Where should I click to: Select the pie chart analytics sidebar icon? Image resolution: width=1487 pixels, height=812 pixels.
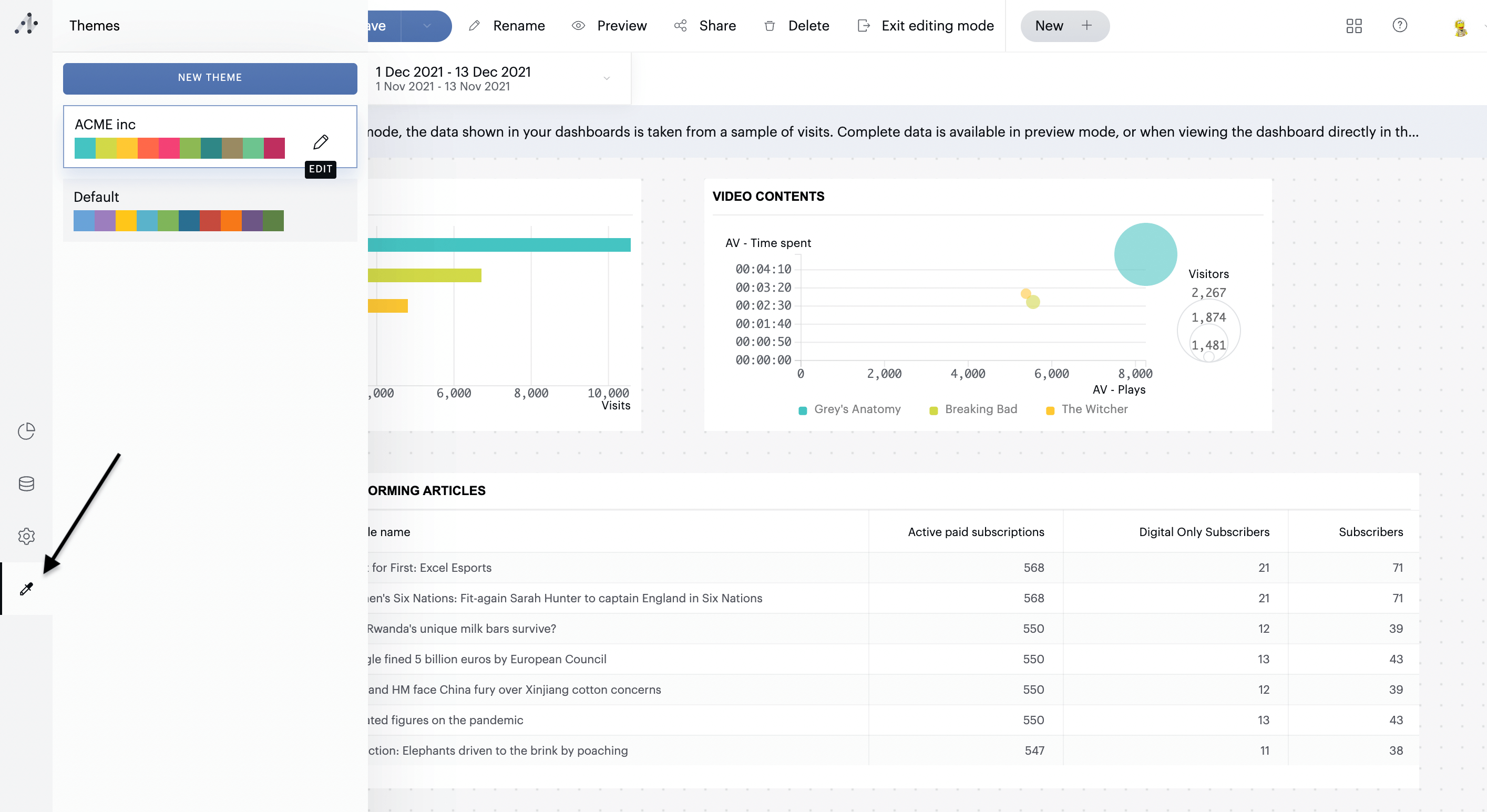point(26,431)
